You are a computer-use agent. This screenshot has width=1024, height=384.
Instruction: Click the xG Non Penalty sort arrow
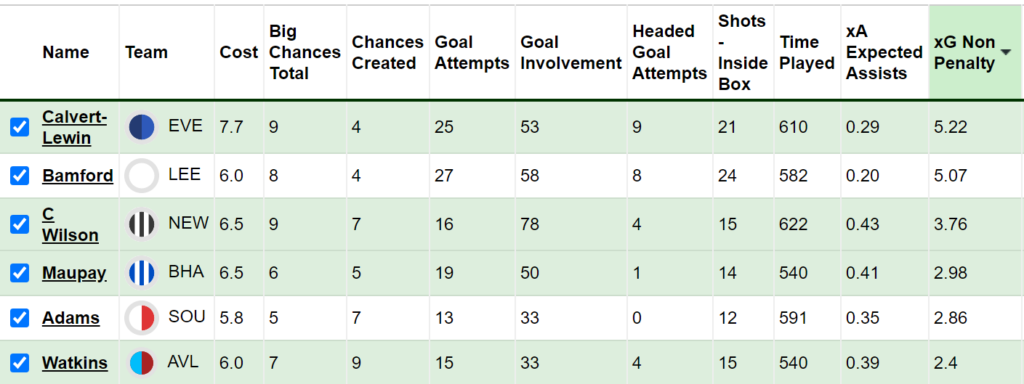tap(1006, 52)
